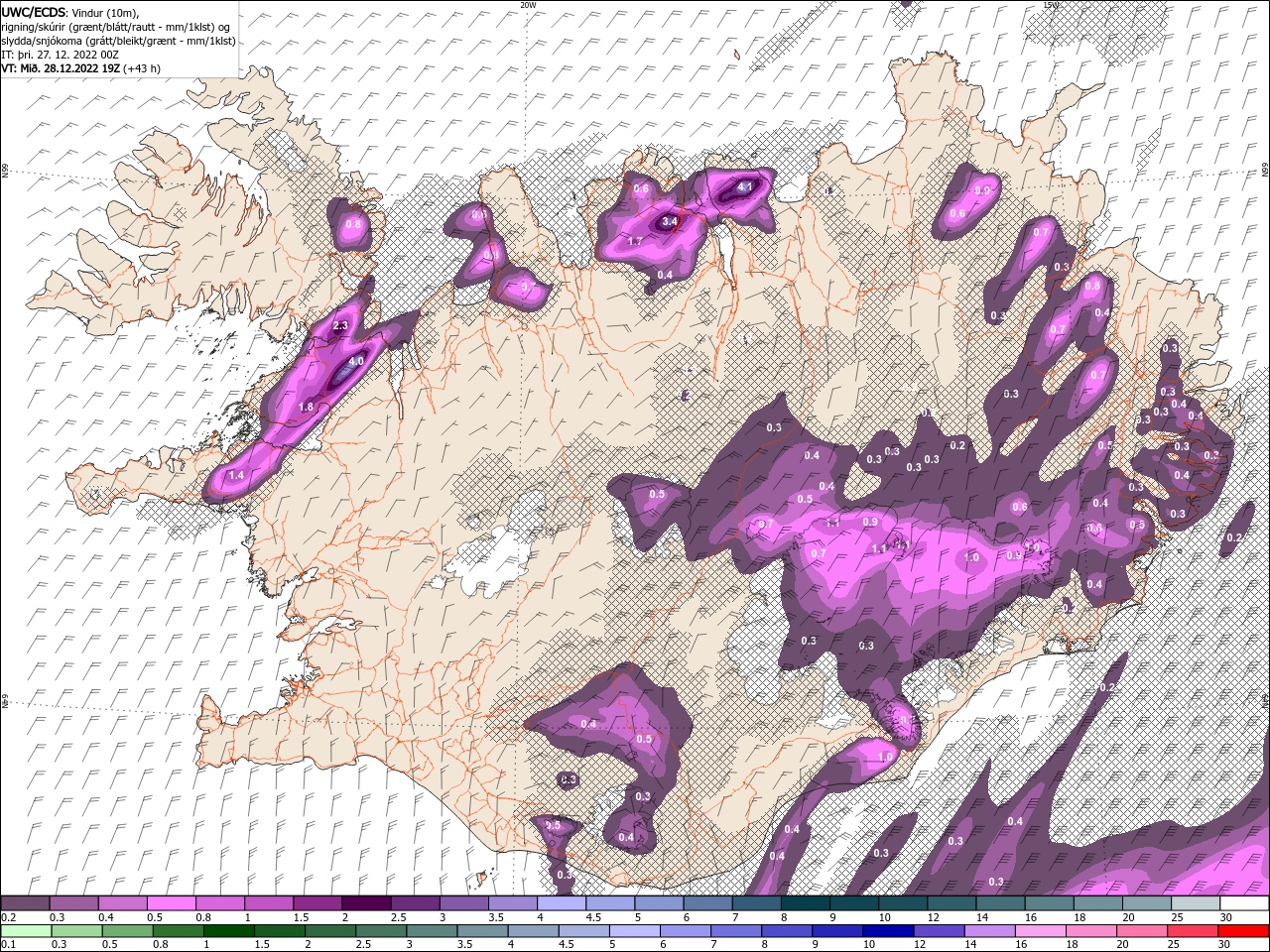Pick the pink 16–18 swatch in bottom legend row
The width and height of the screenshot is (1270, 952).
(x=1040, y=930)
